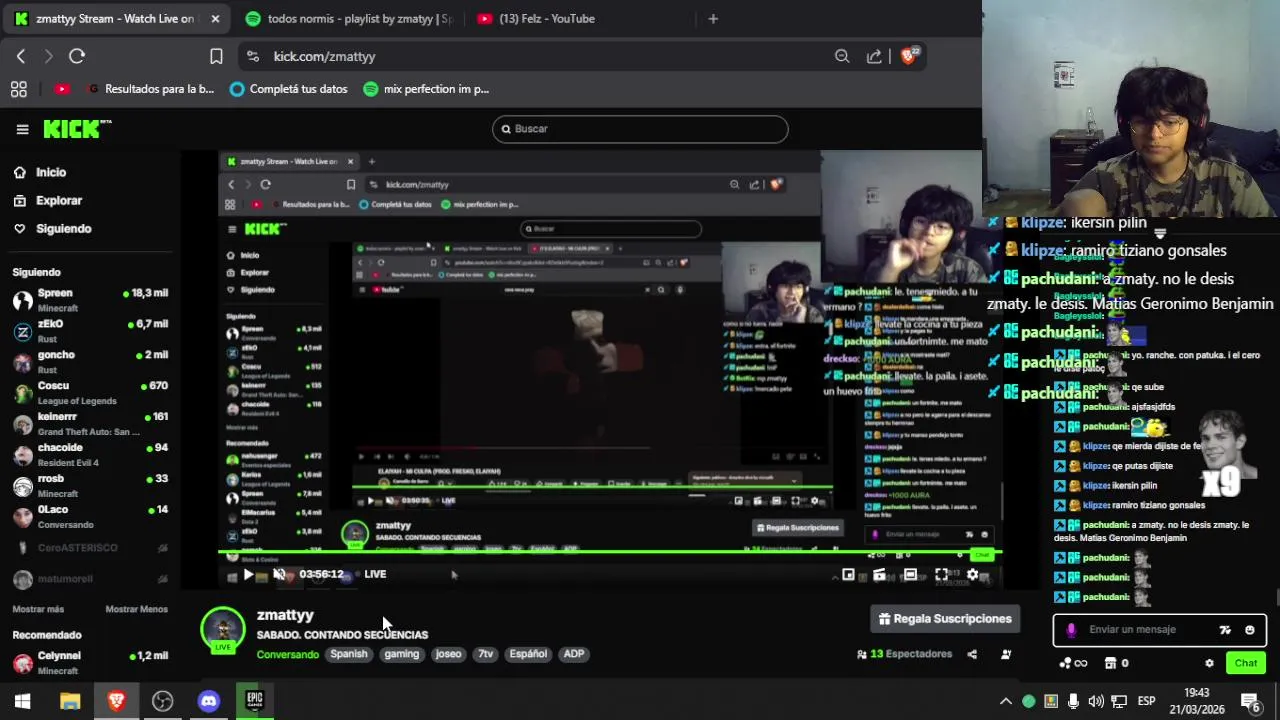
Task: Collapse list with Mostrar Menos
Action: tap(137, 609)
